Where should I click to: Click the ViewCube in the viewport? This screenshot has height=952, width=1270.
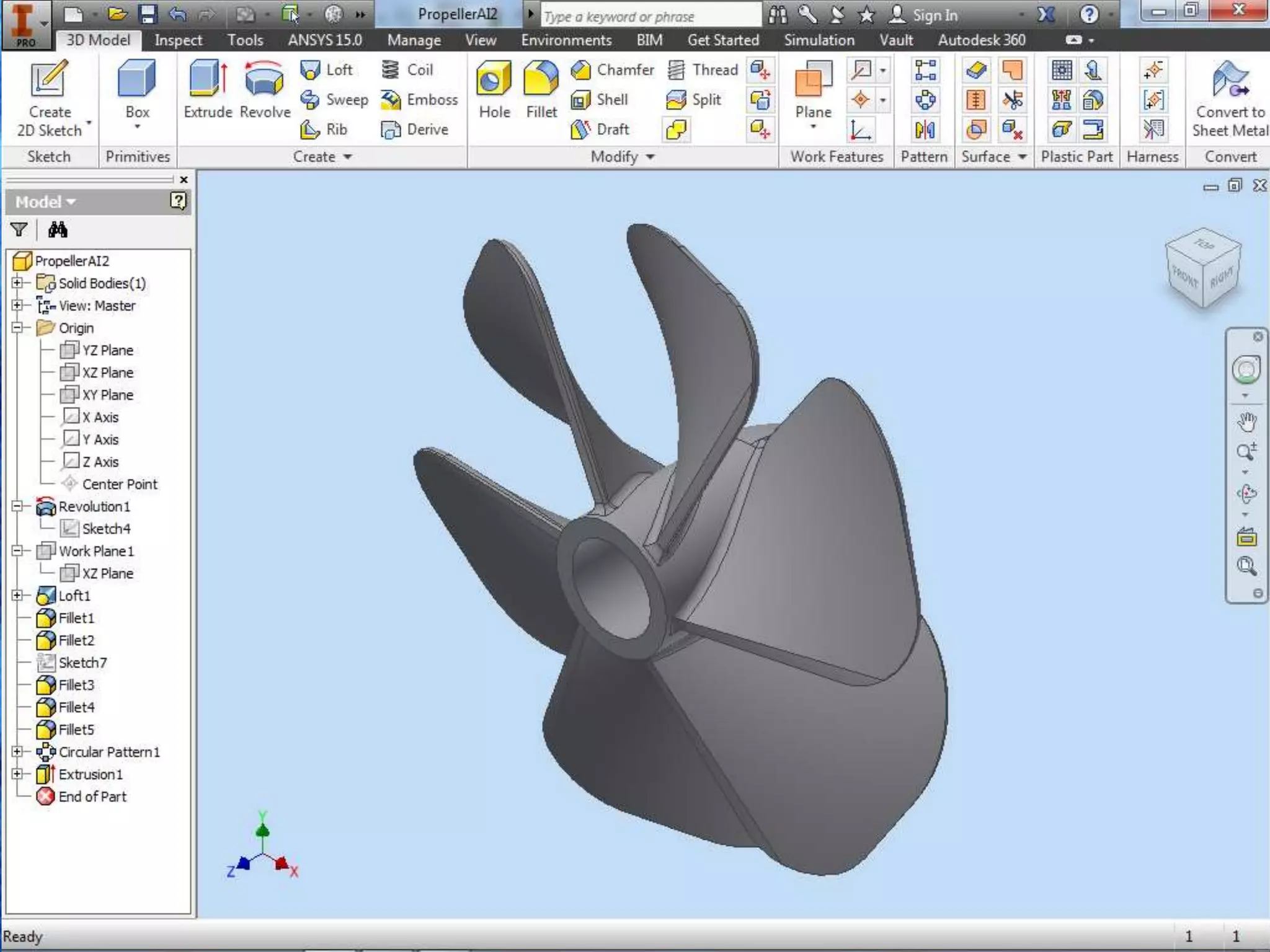click(x=1203, y=268)
